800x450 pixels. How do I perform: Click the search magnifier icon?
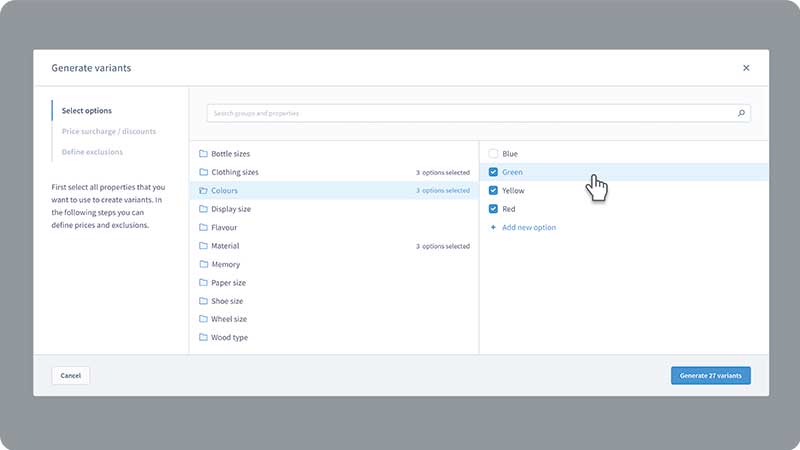tap(741, 114)
